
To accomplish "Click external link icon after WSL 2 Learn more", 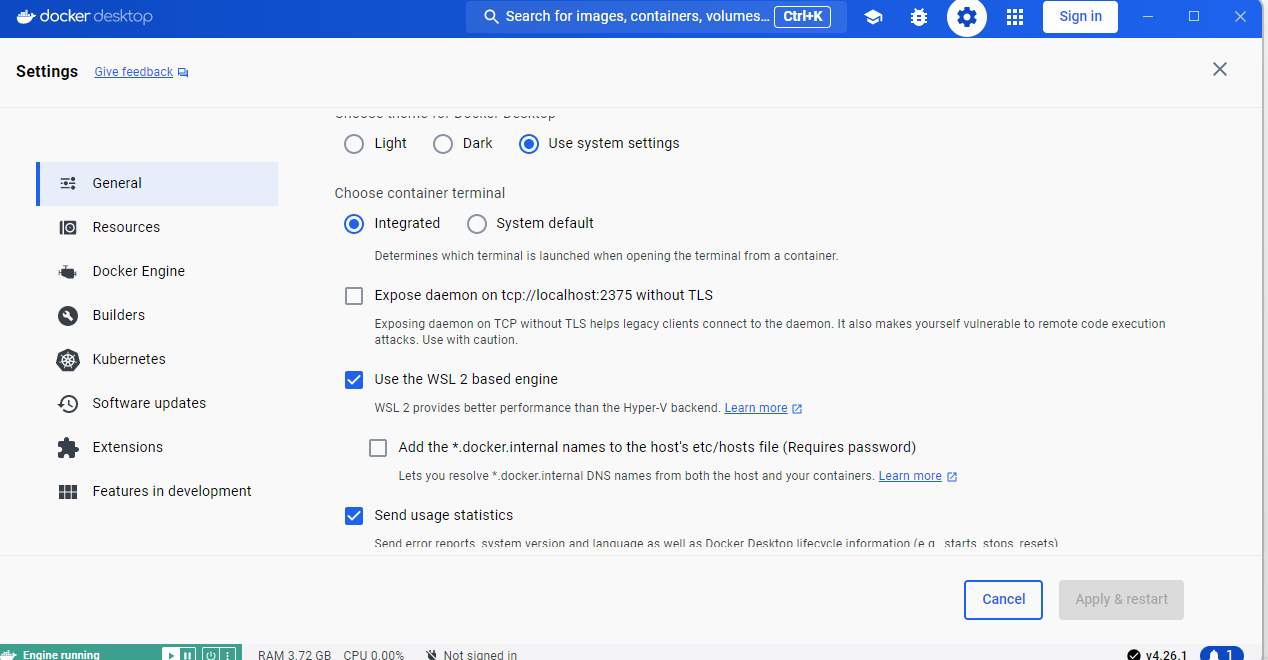I will (797, 409).
